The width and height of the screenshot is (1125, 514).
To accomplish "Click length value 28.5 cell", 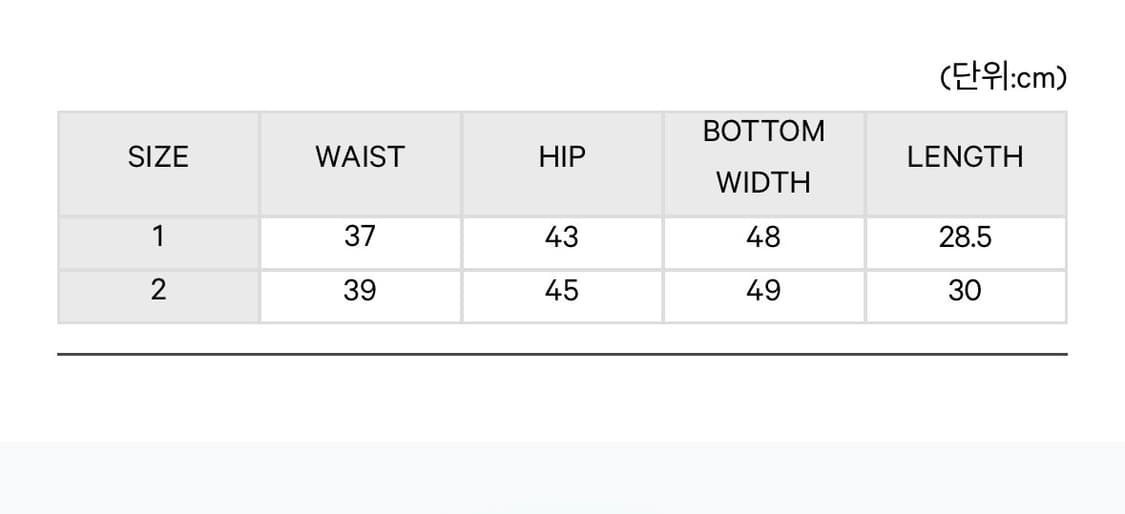I will point(965,238).
